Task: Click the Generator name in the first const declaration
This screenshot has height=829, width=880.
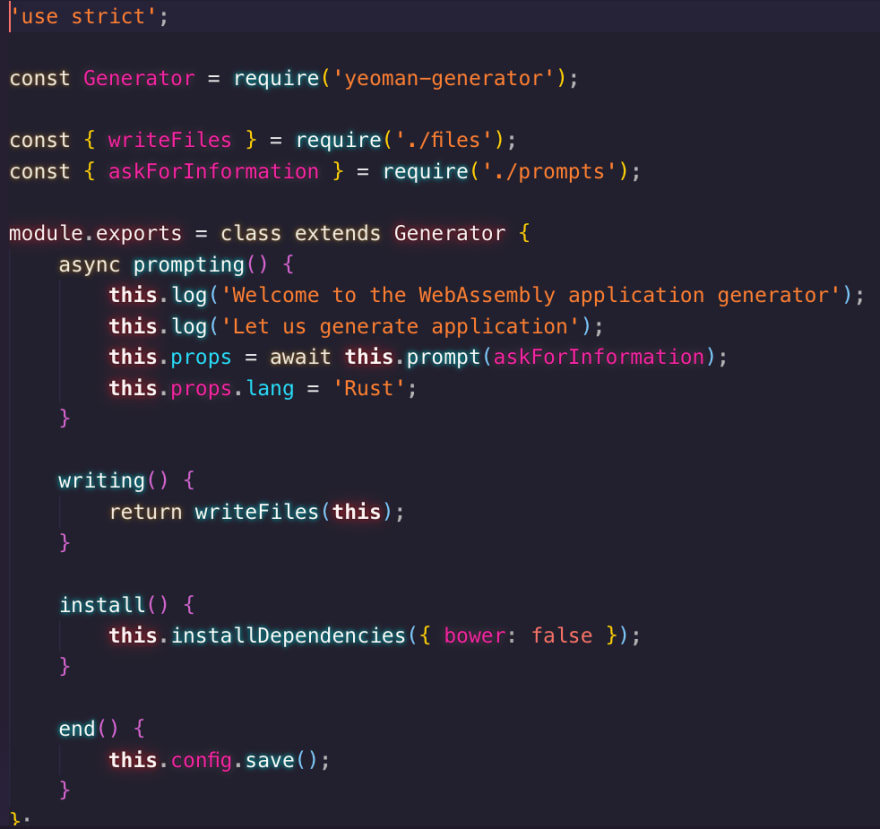Action: tap(139, 79)
